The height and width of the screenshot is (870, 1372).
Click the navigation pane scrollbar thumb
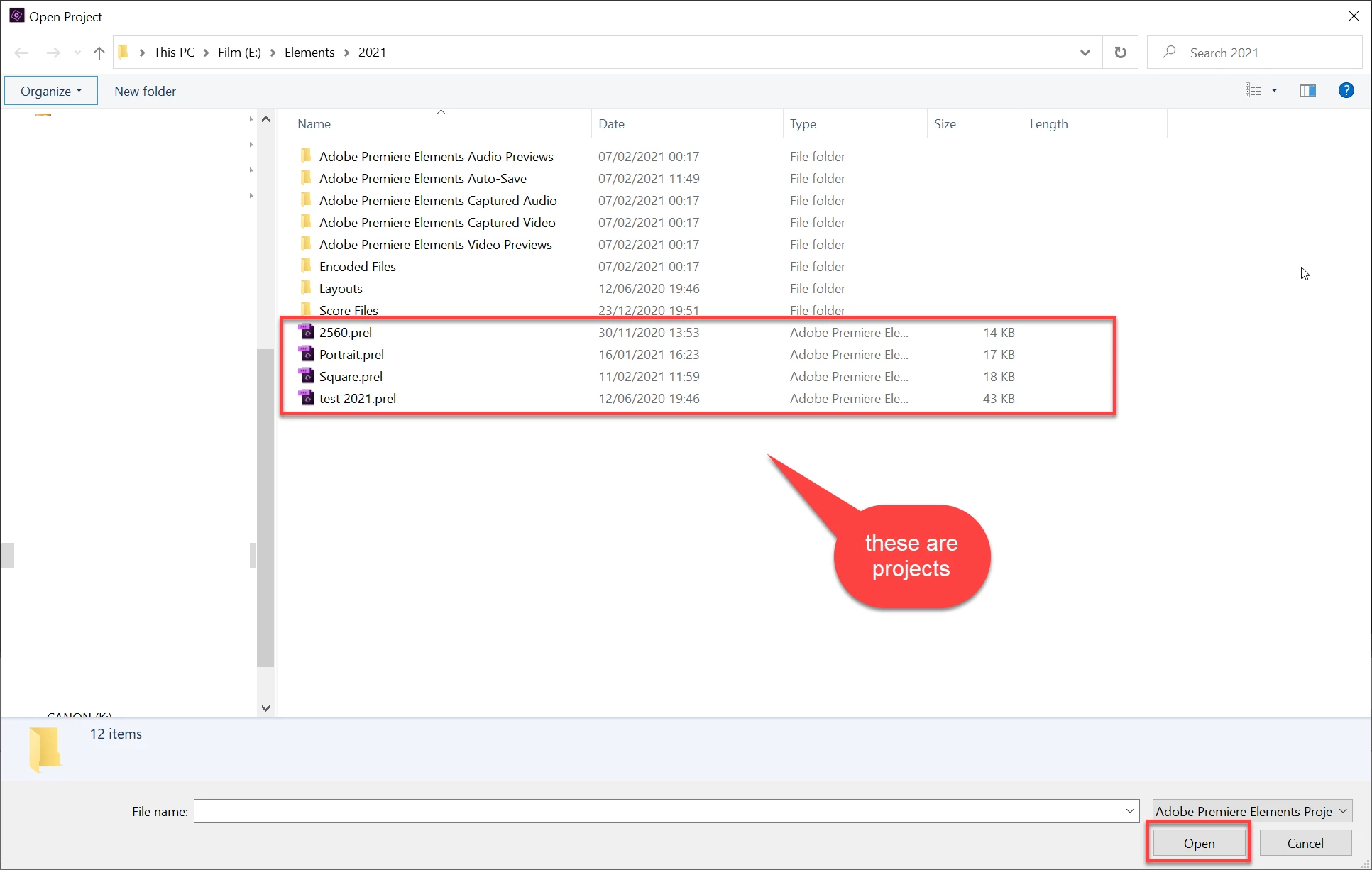(265, 507)
